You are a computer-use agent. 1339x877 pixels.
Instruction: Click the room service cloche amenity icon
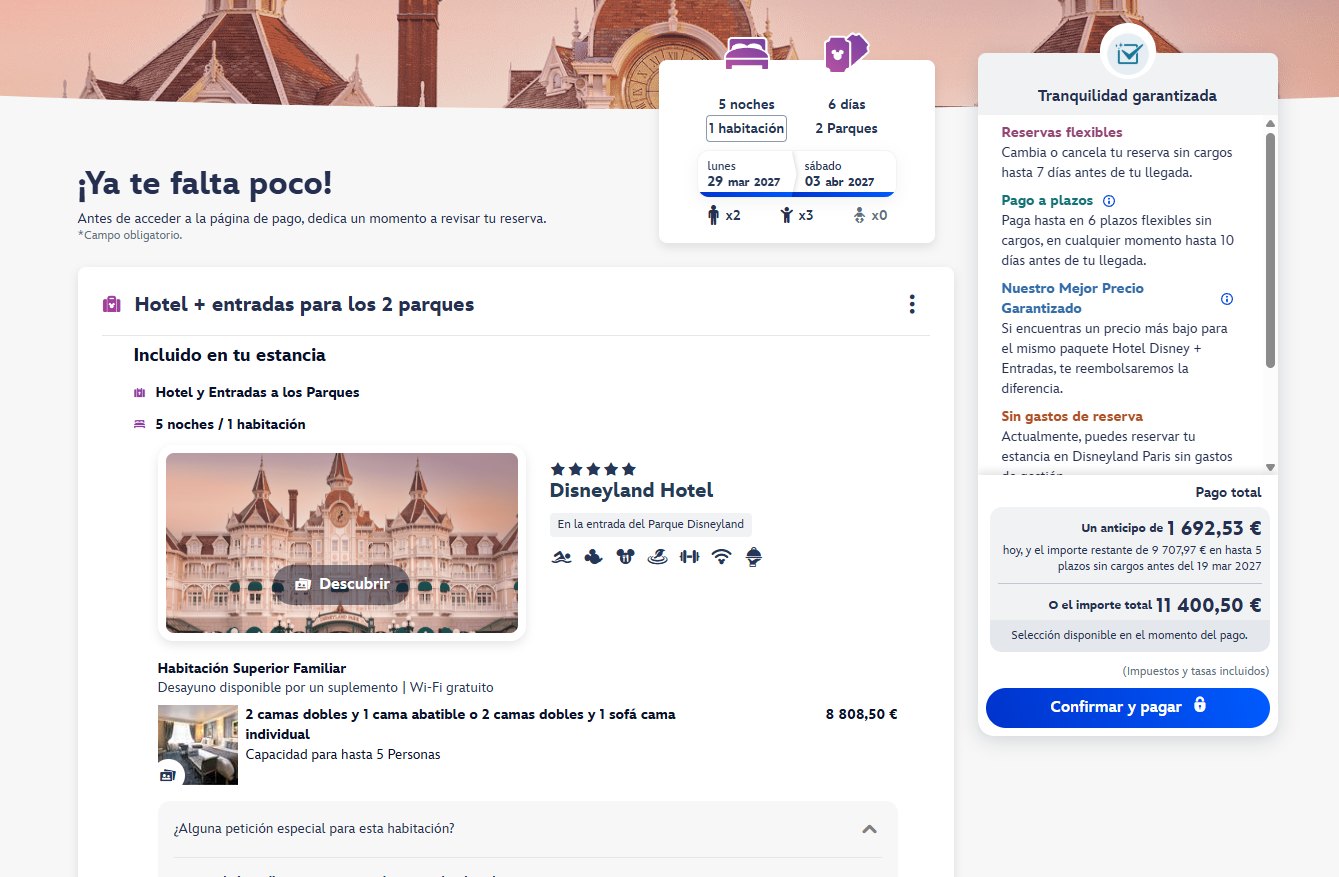point(754,557)
